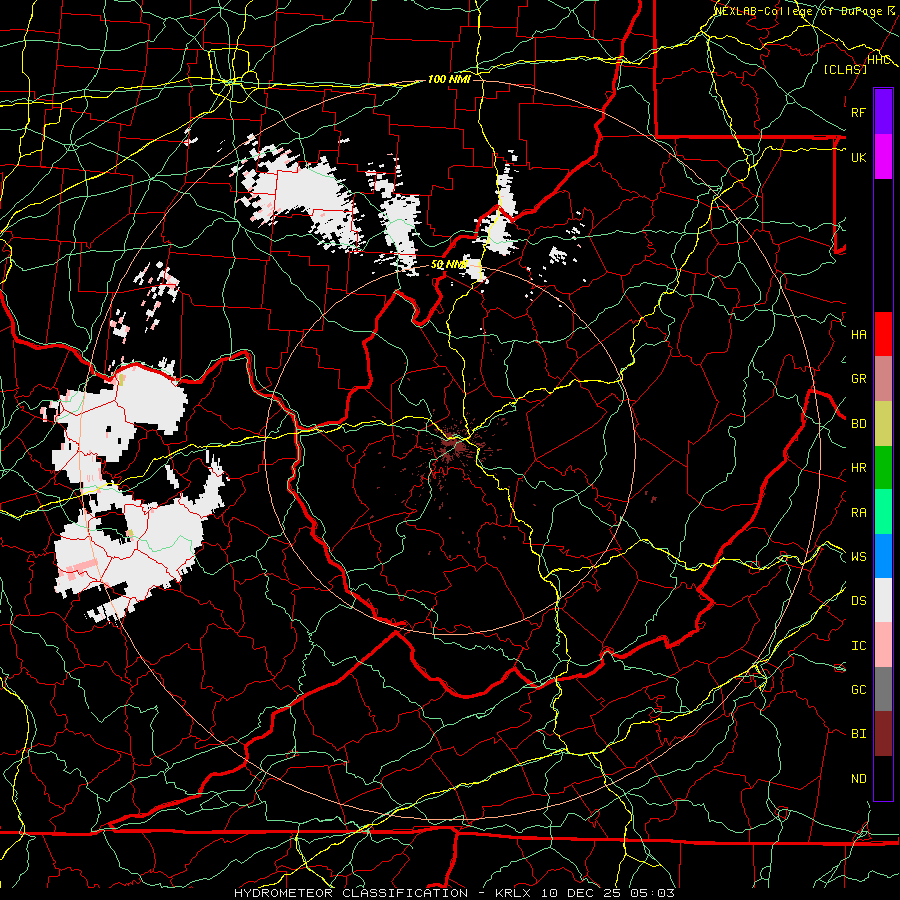Click the radar site center clutter

click(455, 447)
